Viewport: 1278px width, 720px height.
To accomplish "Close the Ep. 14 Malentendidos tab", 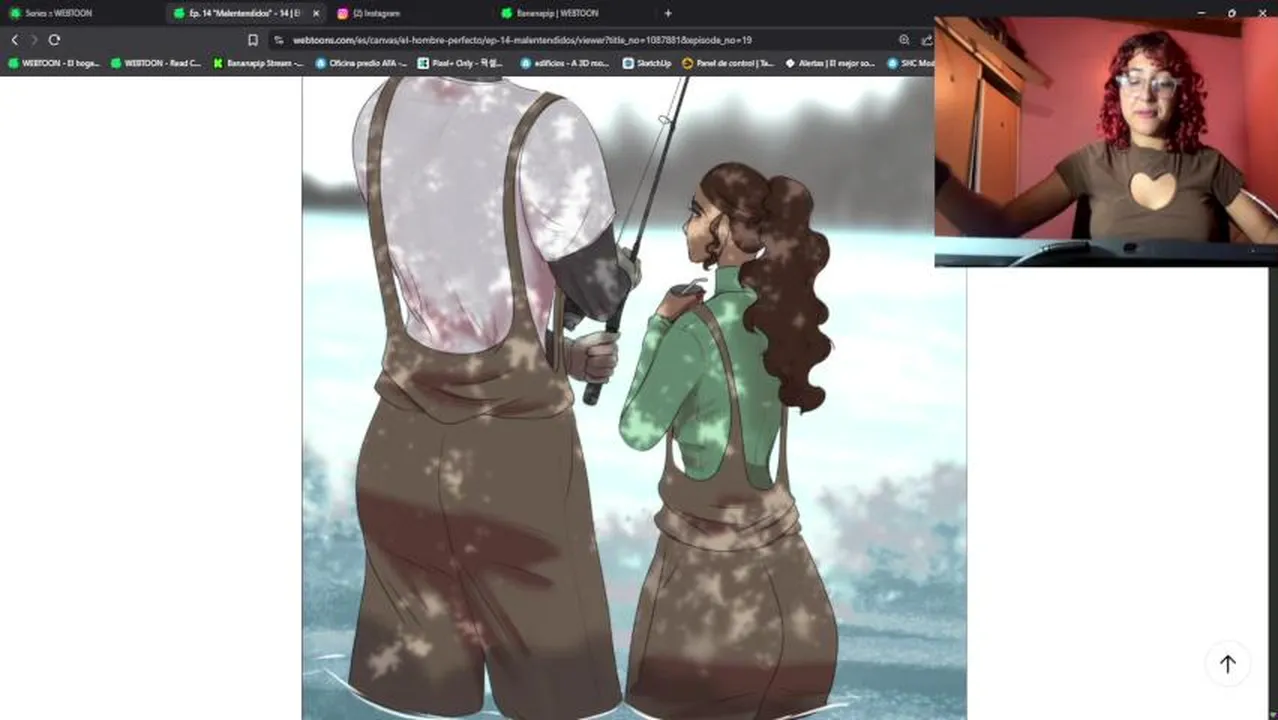I will pyautogui.click(x=316, y=13).
